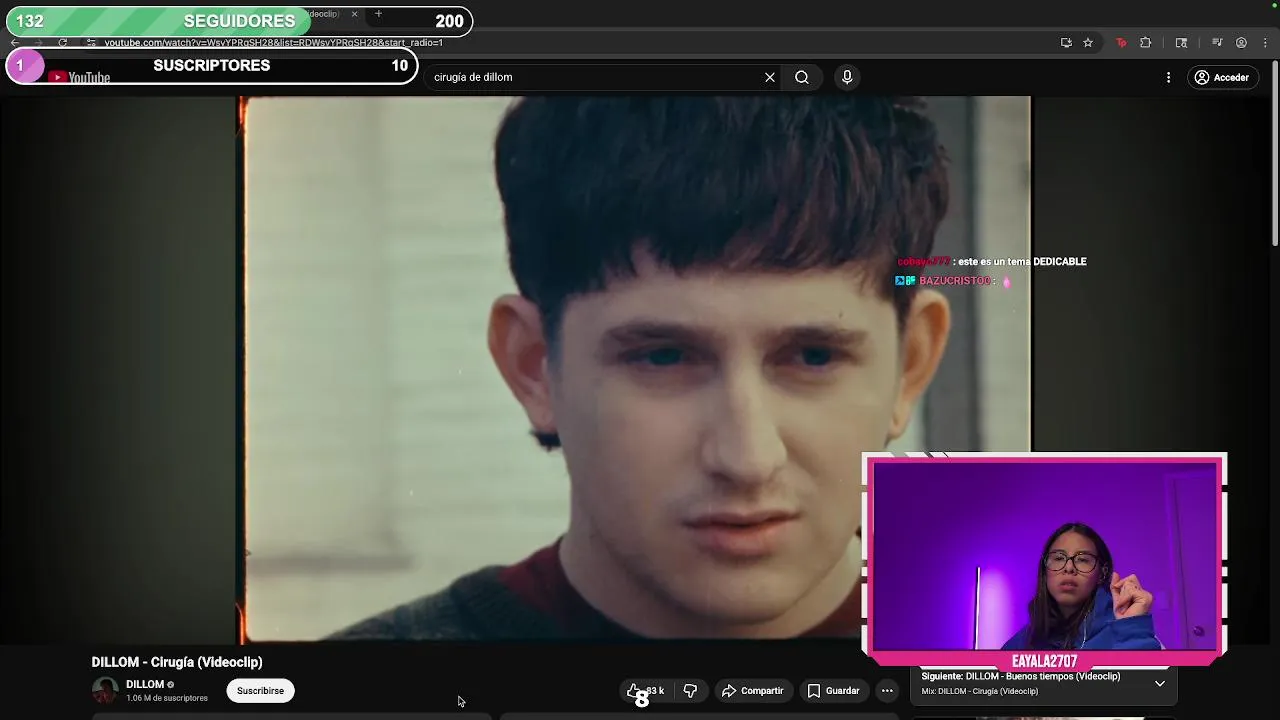Go to the YouTube home logo
The image size is (1280, 720).
[x=79, y=78]
